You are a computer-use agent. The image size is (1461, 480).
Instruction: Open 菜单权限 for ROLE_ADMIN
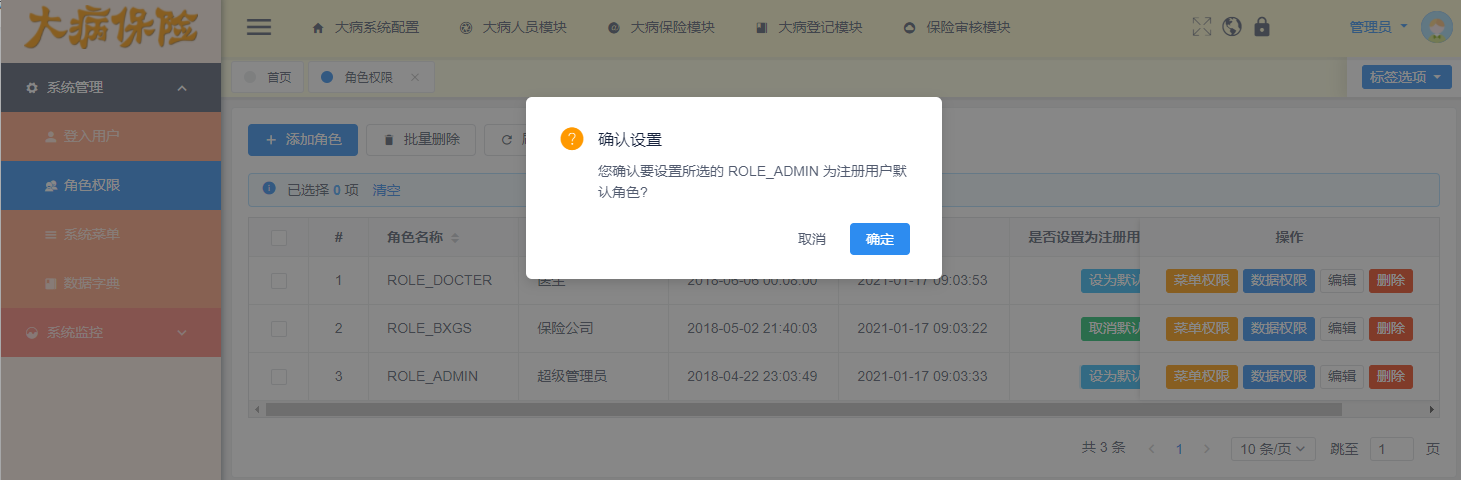tap(1202, 376)
